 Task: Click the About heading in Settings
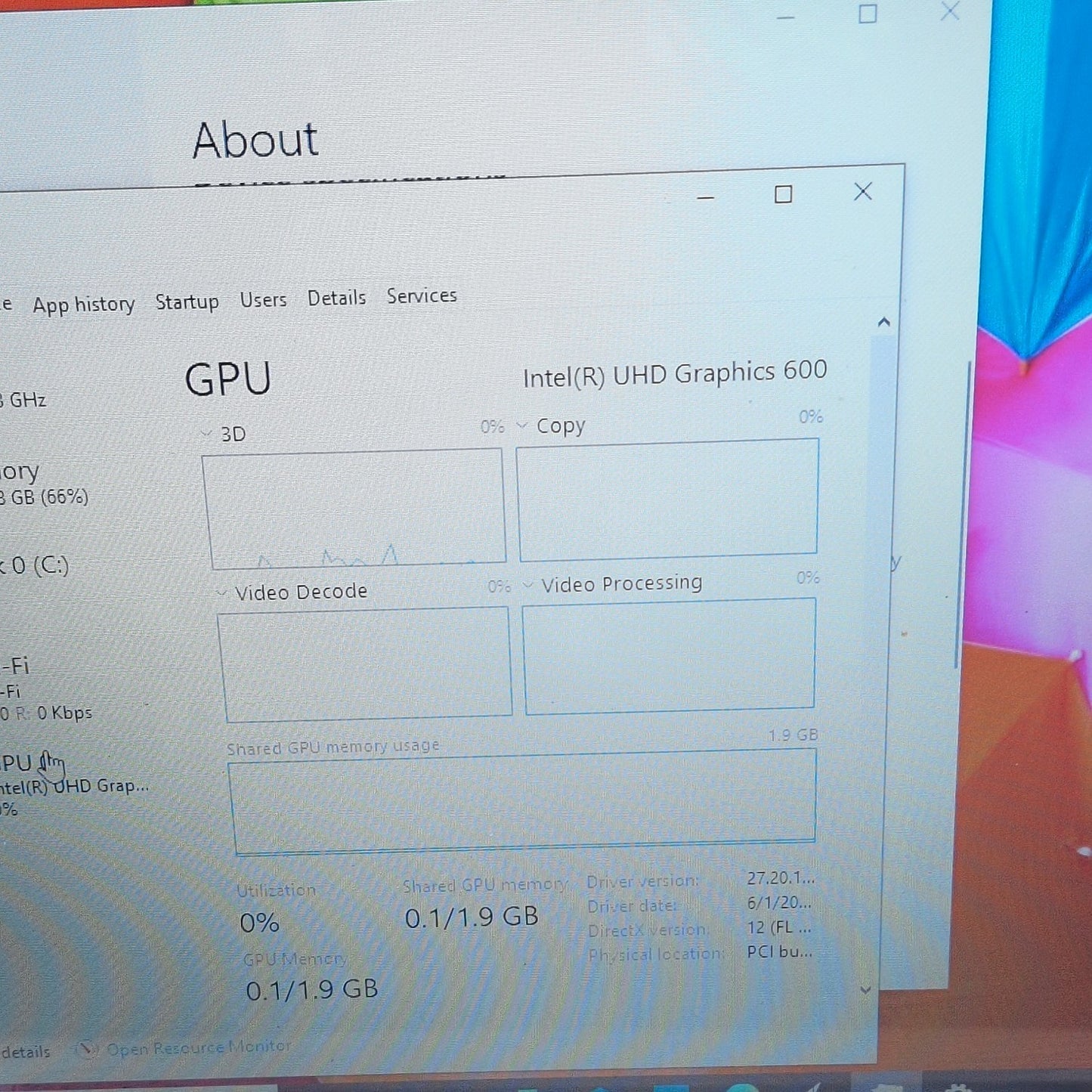(x=255, y=140)
